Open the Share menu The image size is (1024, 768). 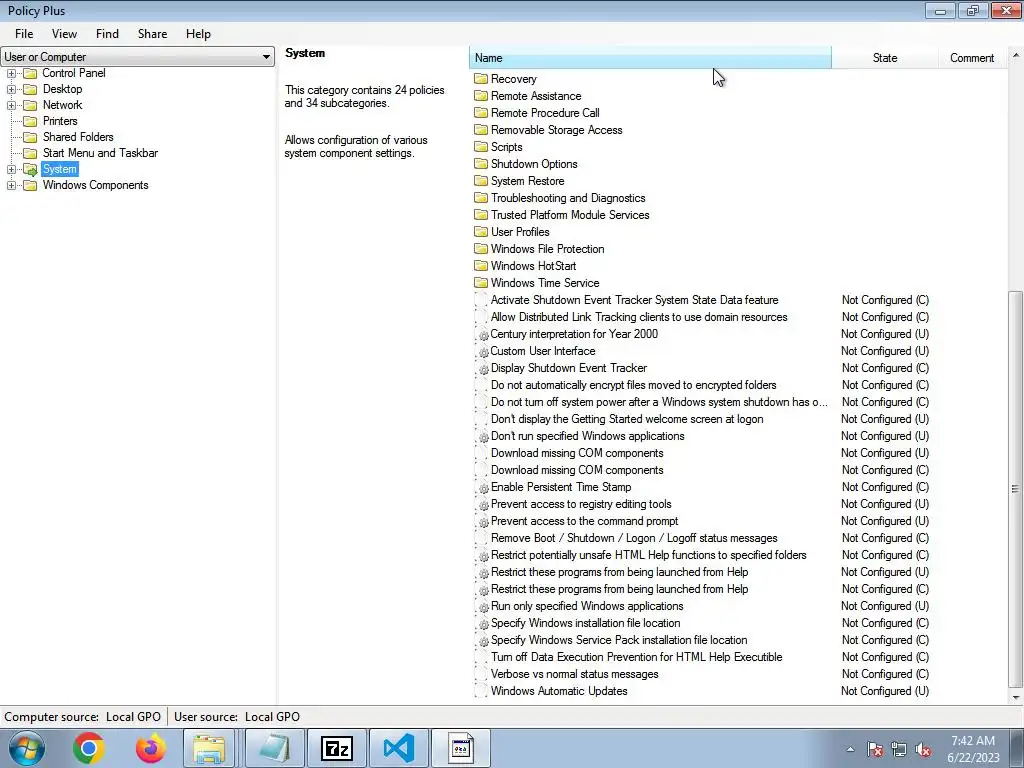[152, 34]
